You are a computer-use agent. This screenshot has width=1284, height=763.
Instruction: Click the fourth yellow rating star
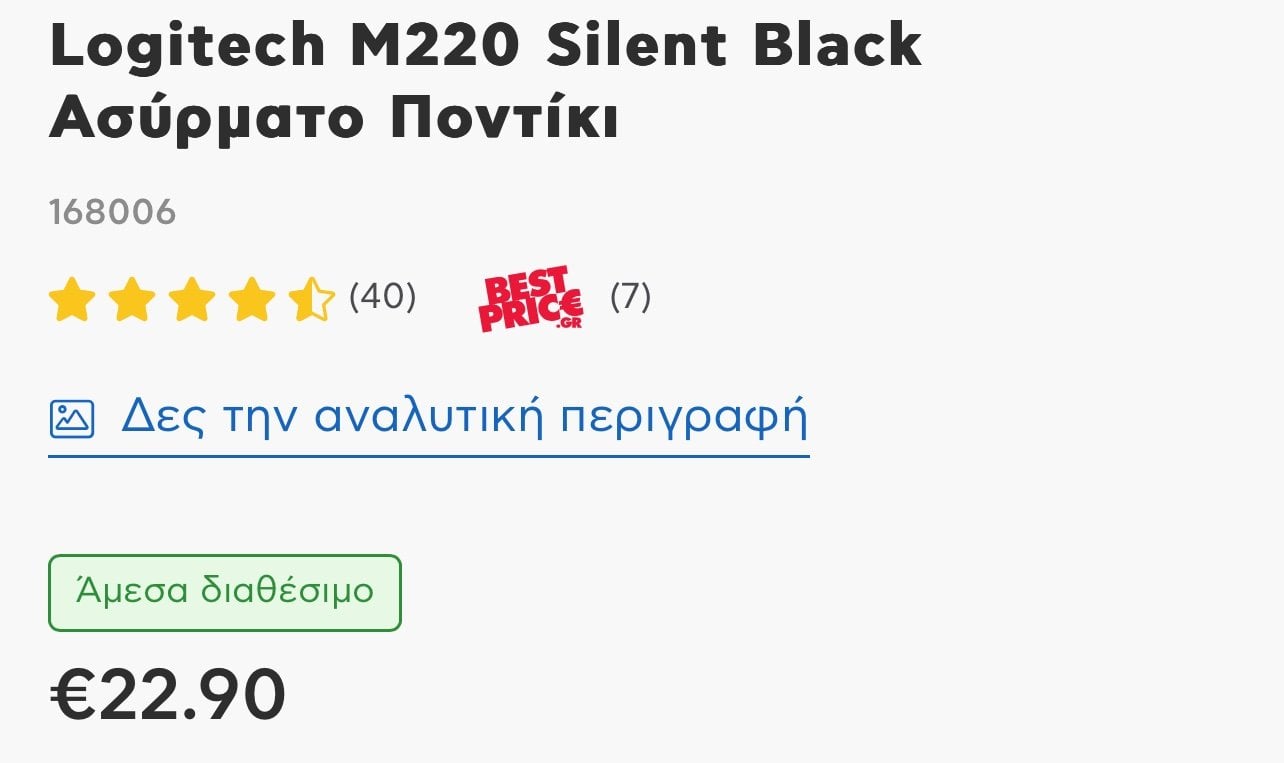click(252, 299)
